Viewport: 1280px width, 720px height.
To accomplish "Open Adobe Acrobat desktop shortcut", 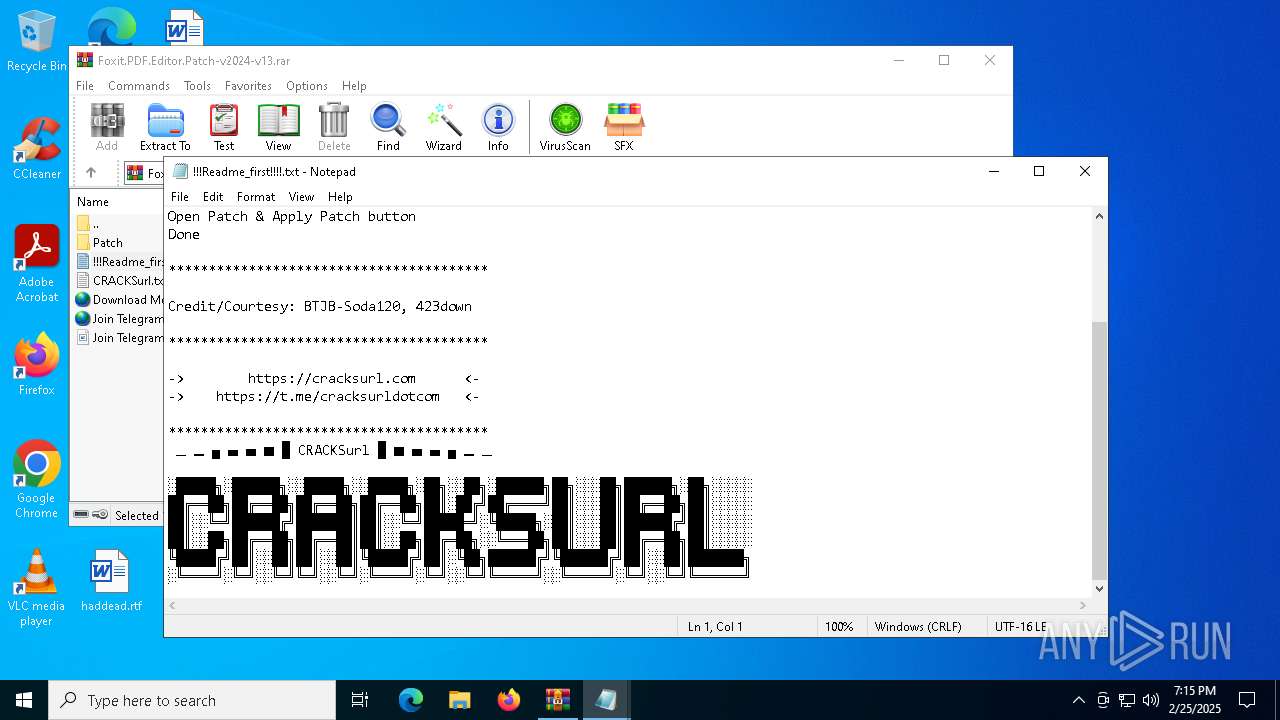I will [37, 264].
